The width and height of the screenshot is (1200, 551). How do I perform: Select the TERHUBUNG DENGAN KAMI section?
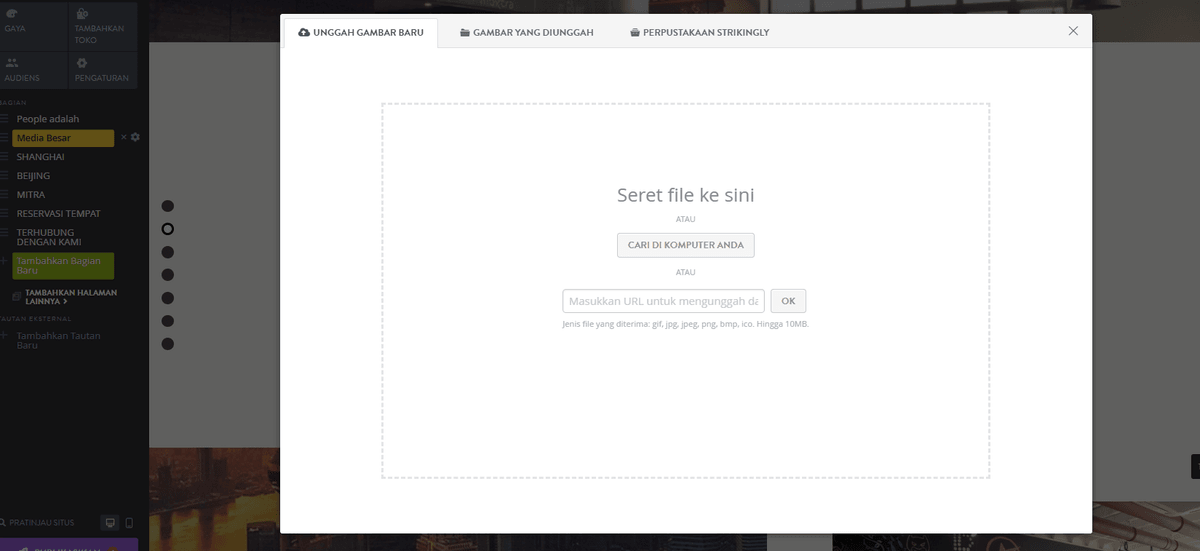(x=49, y=237)
